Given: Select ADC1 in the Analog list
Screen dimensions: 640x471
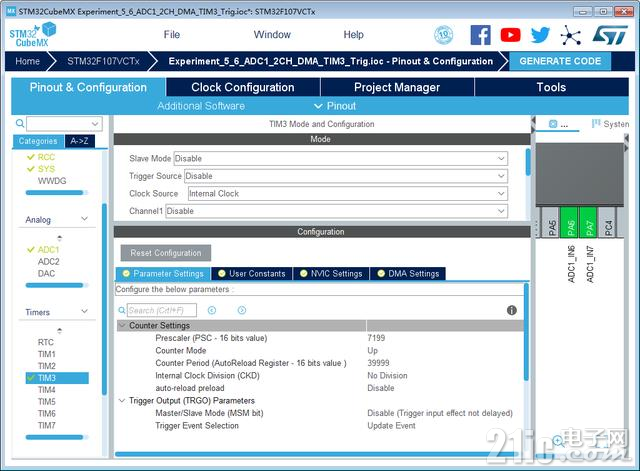Looking at the screenshot, I should pos(49,250).
